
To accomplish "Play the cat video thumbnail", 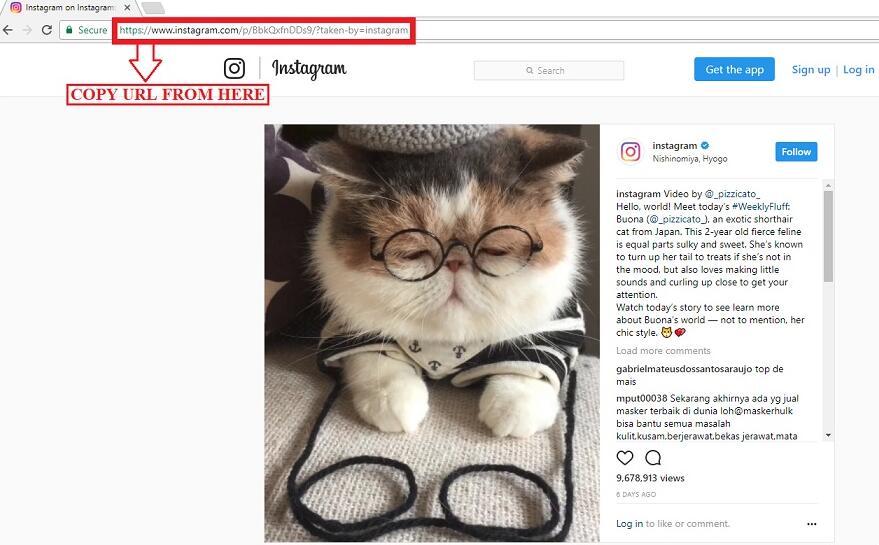I will click(432, 333).
